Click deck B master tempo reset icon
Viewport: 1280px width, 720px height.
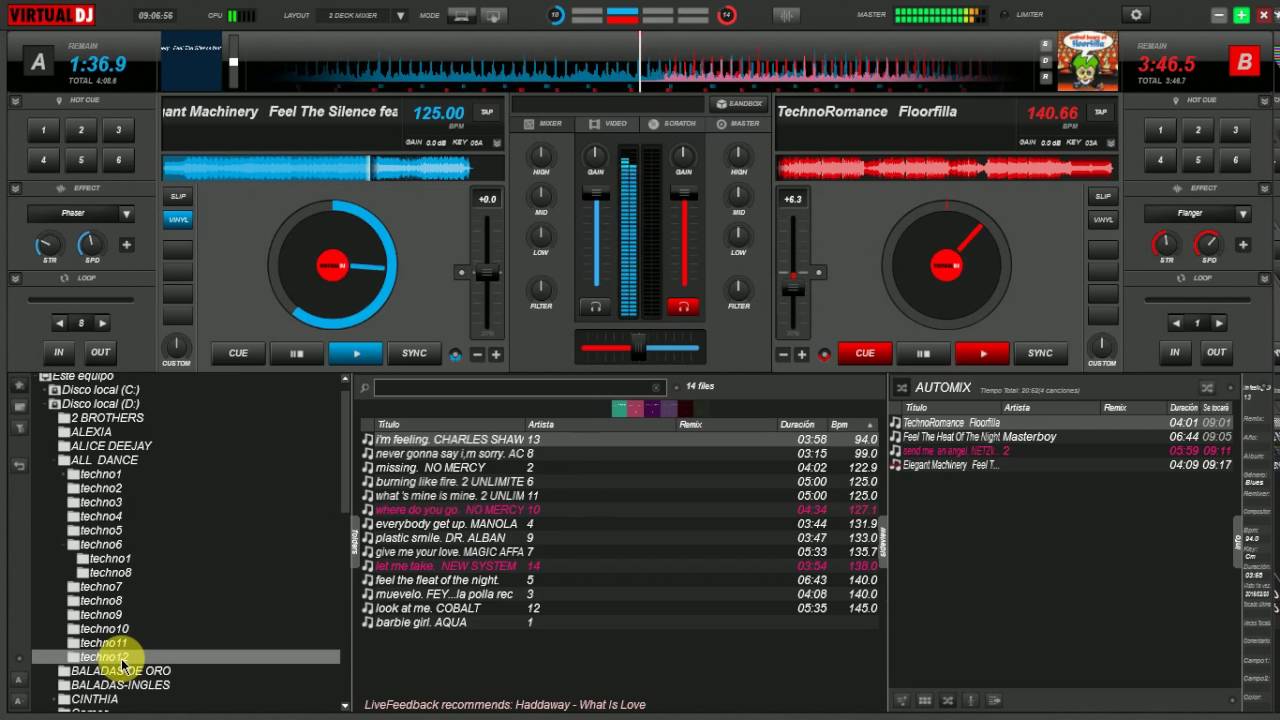pyautogui.click(x=825, y=354)
